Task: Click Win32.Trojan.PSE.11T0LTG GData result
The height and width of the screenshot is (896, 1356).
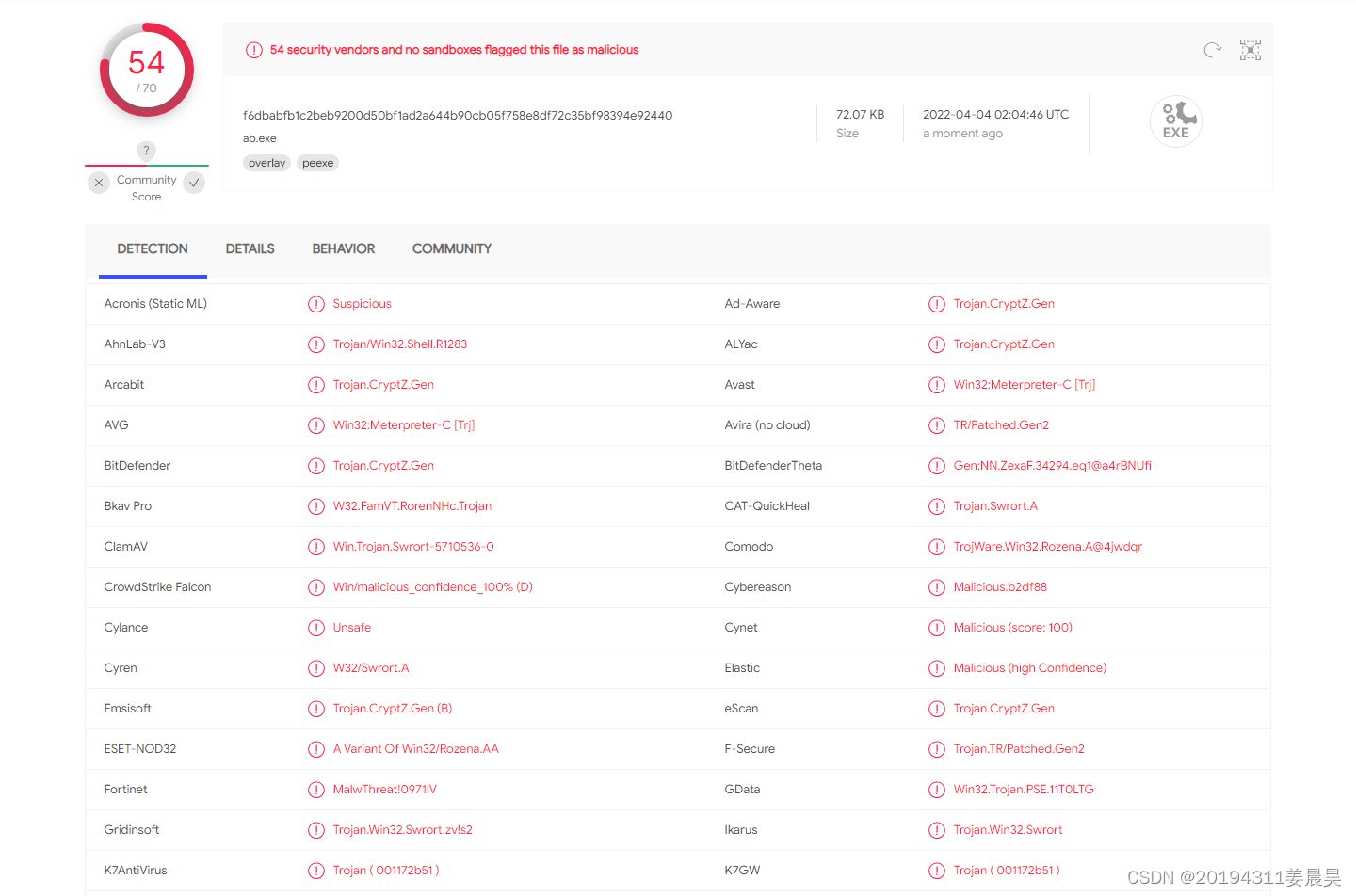Action: (x=1024, y=790)
